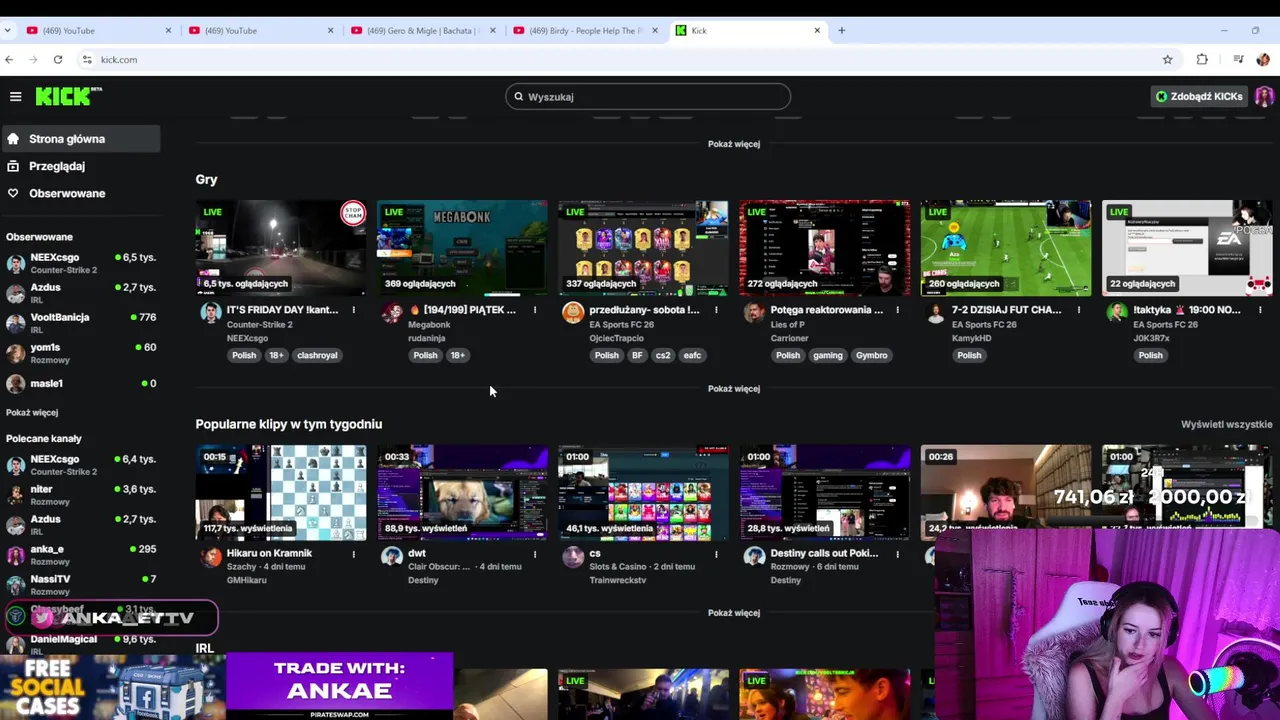The image size is (1280, 720).
Task: Open EA Sports FC pack stream thumbnail
Action: [643, 248]
